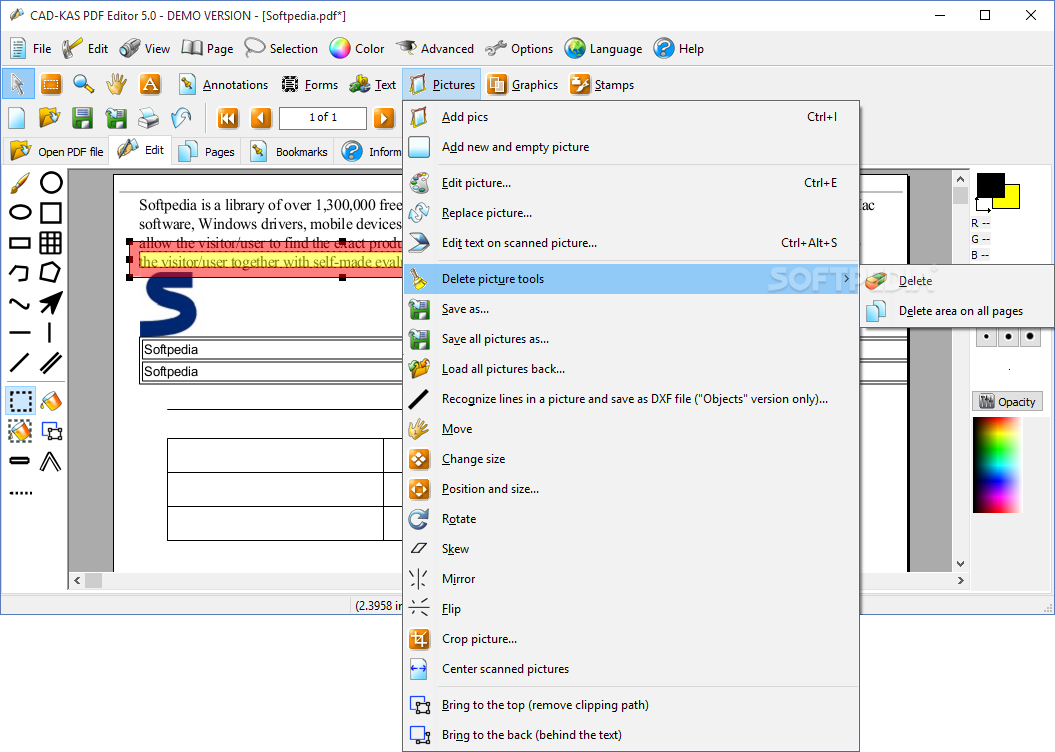
Task: Open the Text dropdown
Action: (x=373, y=85)
